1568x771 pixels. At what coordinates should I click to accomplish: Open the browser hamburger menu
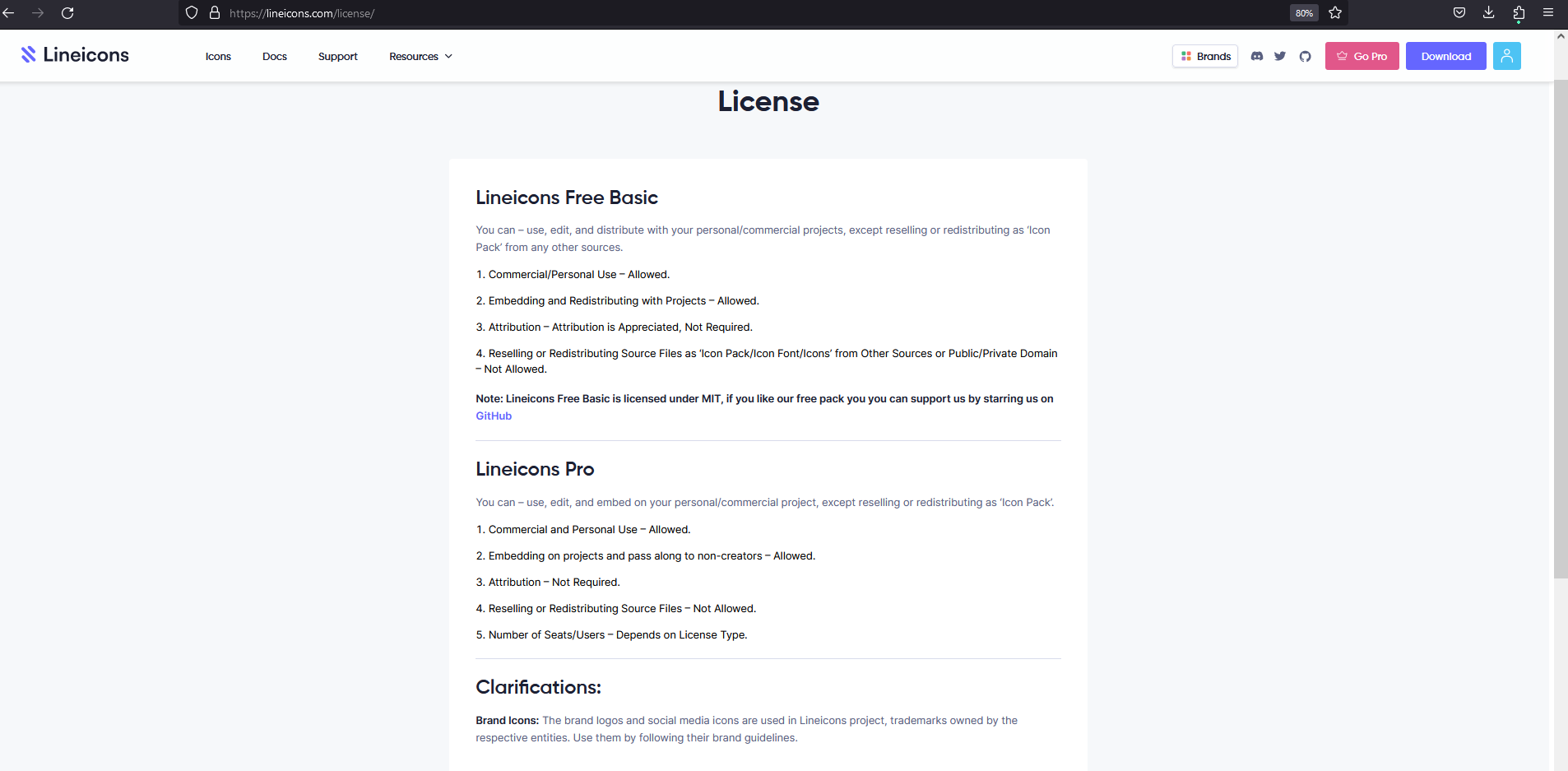[x=1548, y=13]
